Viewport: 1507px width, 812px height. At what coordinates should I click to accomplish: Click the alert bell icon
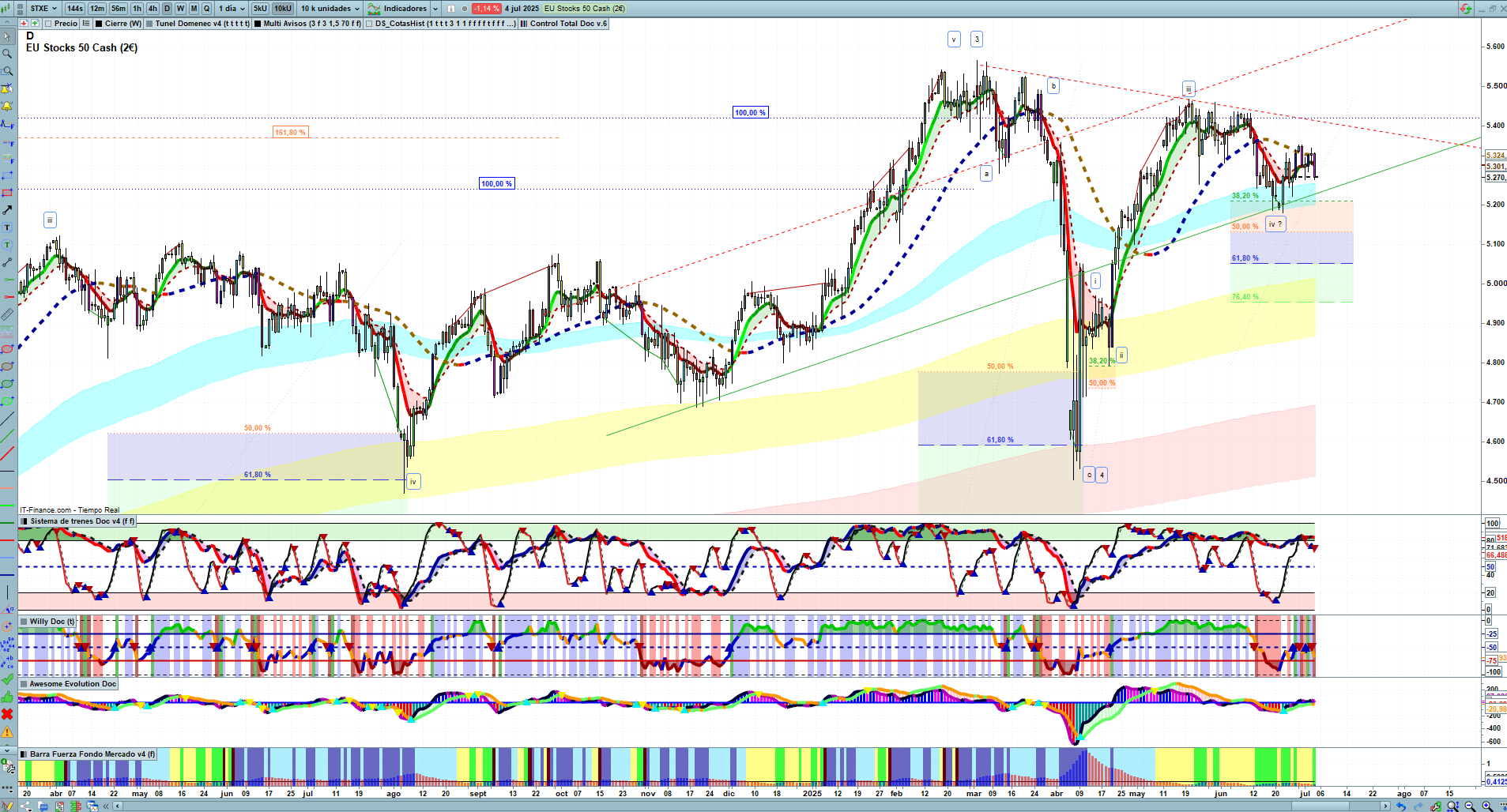(x=7, y=106)
